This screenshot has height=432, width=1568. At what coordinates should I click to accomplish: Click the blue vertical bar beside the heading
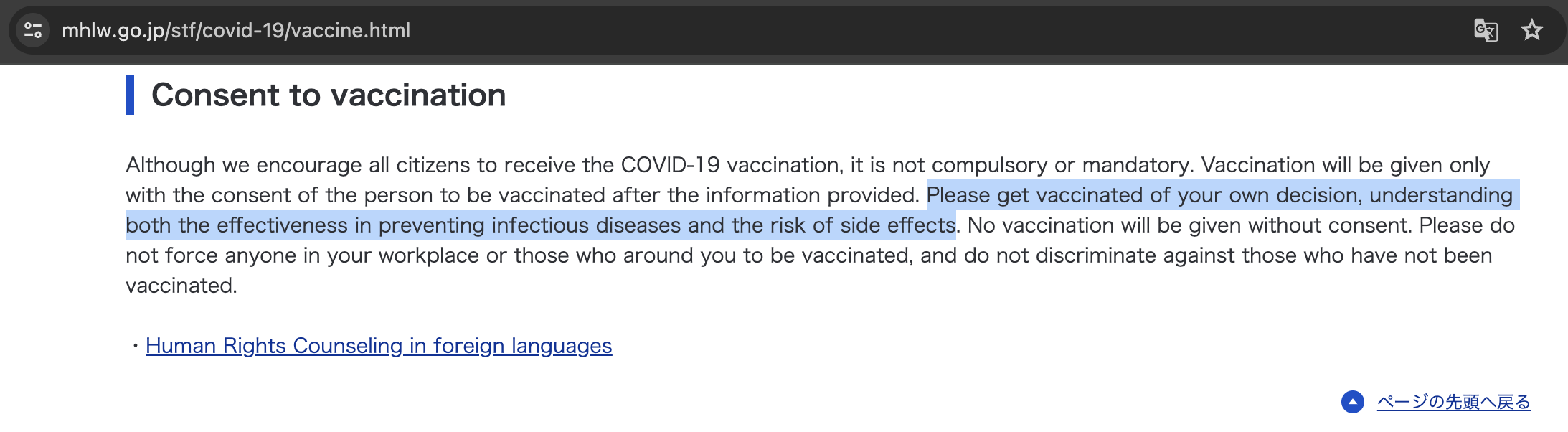[130, 95]
